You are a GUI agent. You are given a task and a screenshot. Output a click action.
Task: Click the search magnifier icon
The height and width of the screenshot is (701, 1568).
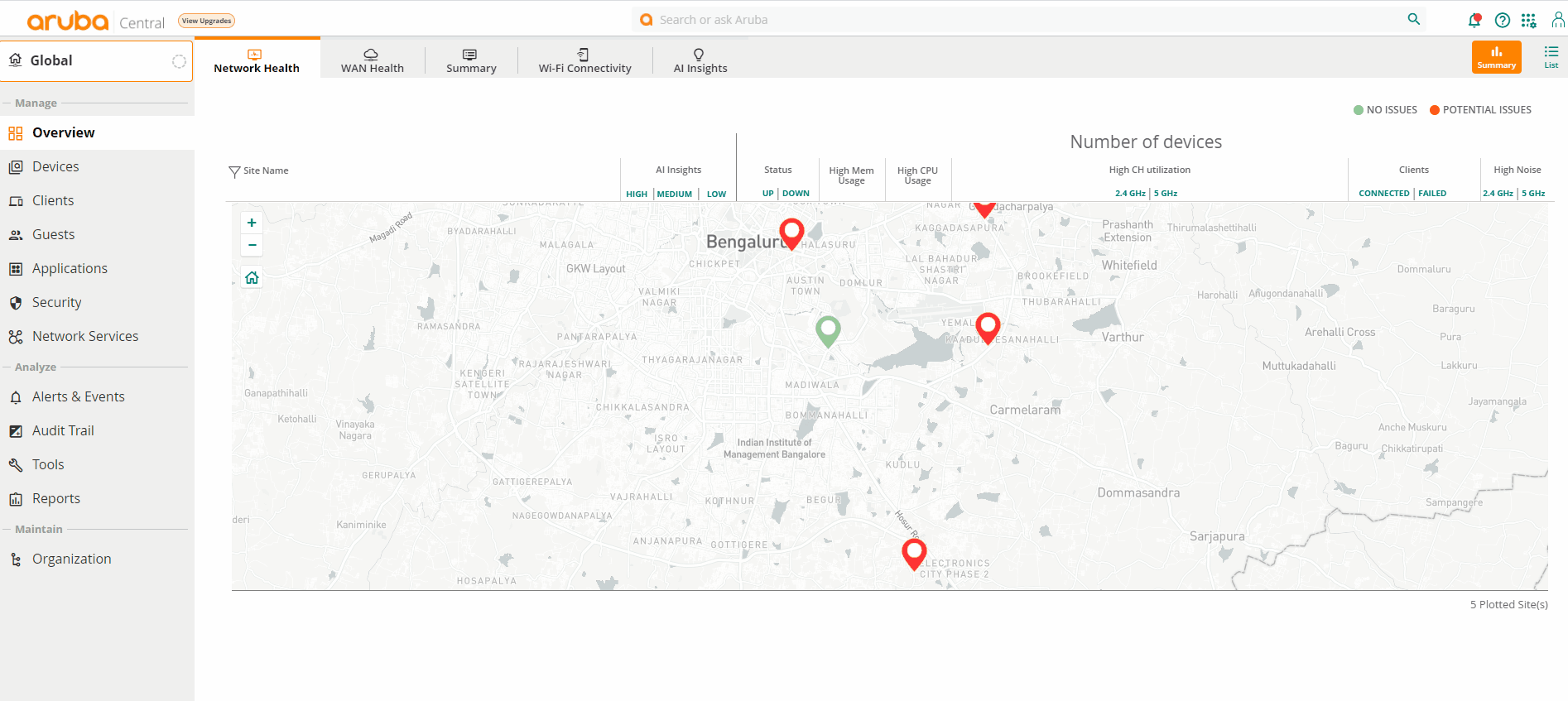1413,19
